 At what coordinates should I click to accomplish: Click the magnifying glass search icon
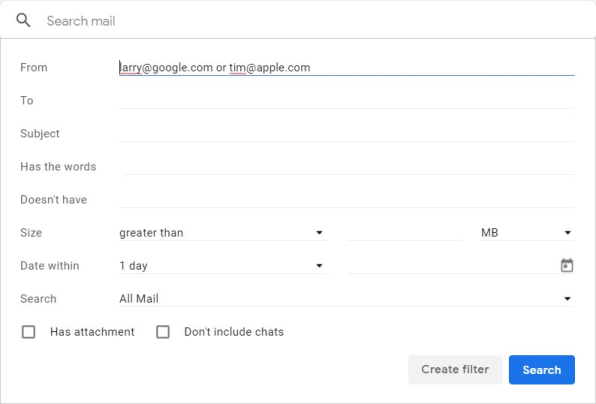coord(23,20)
